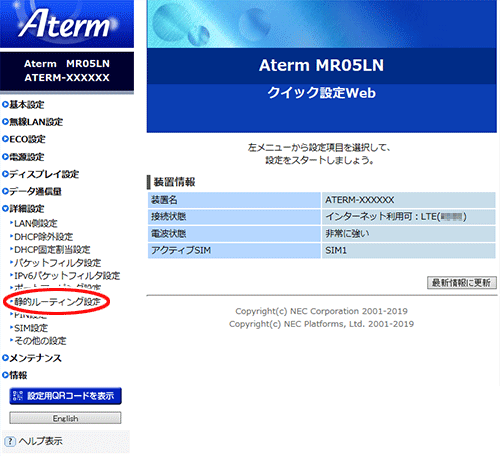Click the question mark help icon
The height and width of the screenshot is (457, 500).
[10, 442]
